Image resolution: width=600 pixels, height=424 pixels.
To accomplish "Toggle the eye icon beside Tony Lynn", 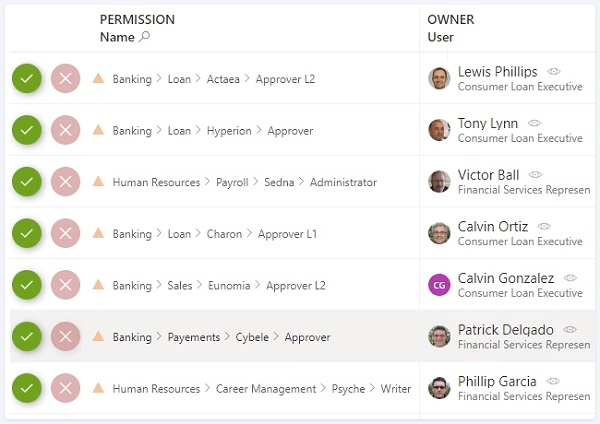I will [x=535, y=123].
